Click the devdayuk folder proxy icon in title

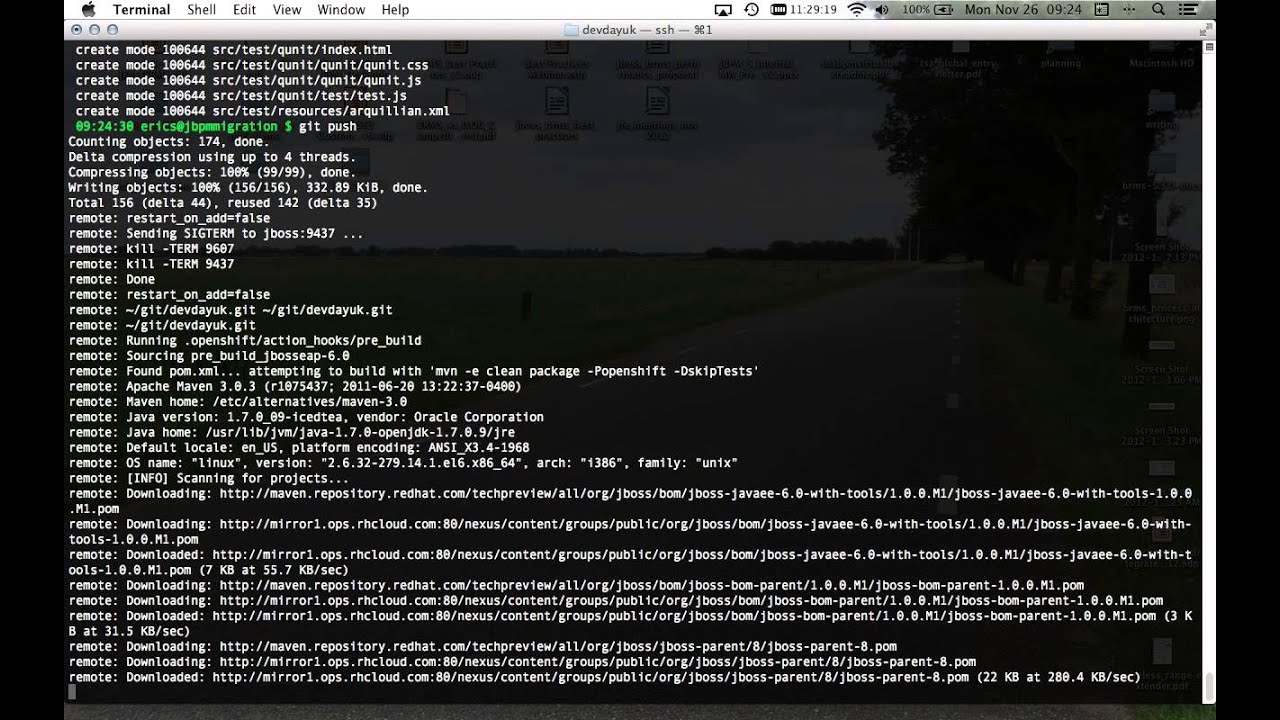coord(572,30)
